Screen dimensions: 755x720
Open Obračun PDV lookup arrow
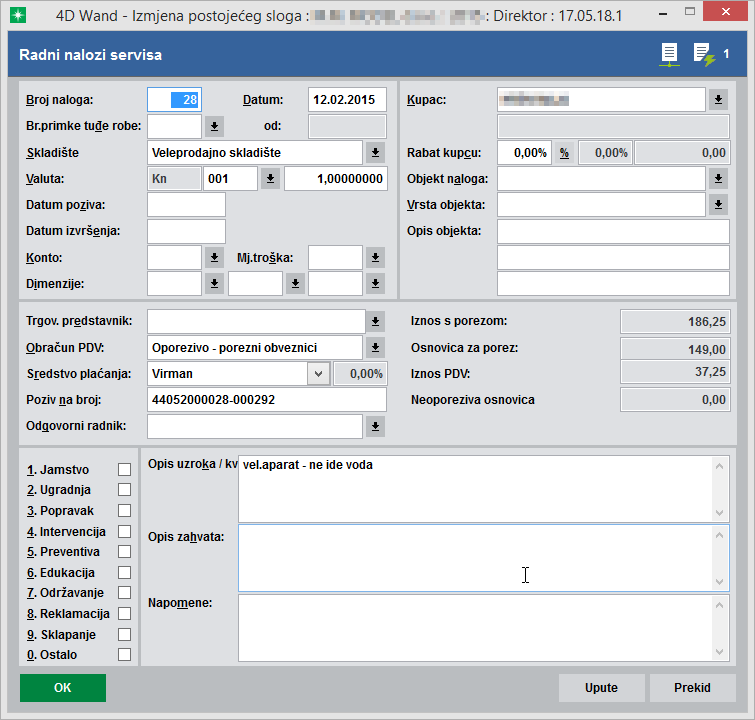tap(375, 347)
